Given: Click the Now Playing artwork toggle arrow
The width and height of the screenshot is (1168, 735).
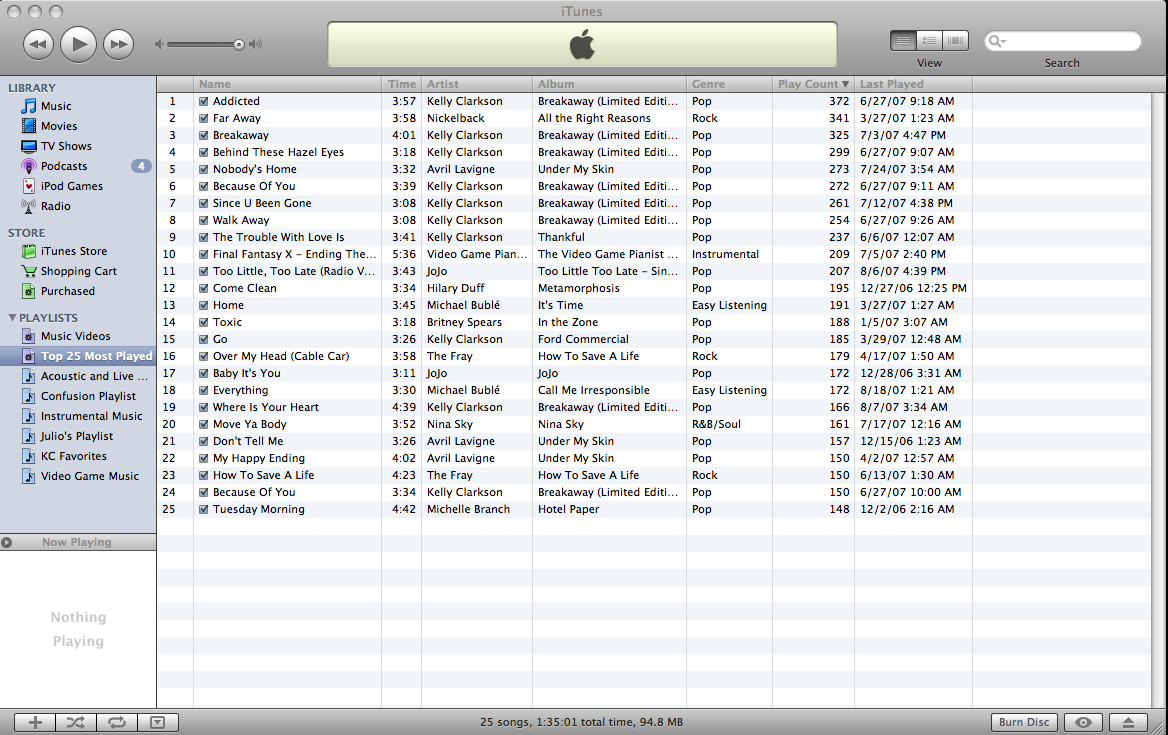Looking at the screenshot, I should click(7, 542).
